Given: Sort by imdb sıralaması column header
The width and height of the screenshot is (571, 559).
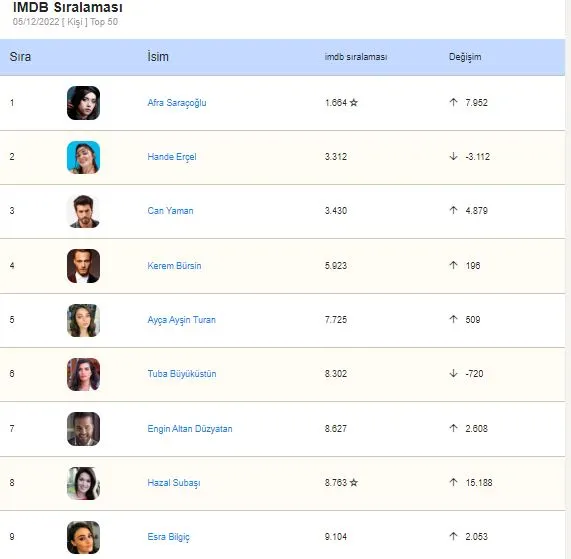Looking at the screenshot, I should (356, 57).
